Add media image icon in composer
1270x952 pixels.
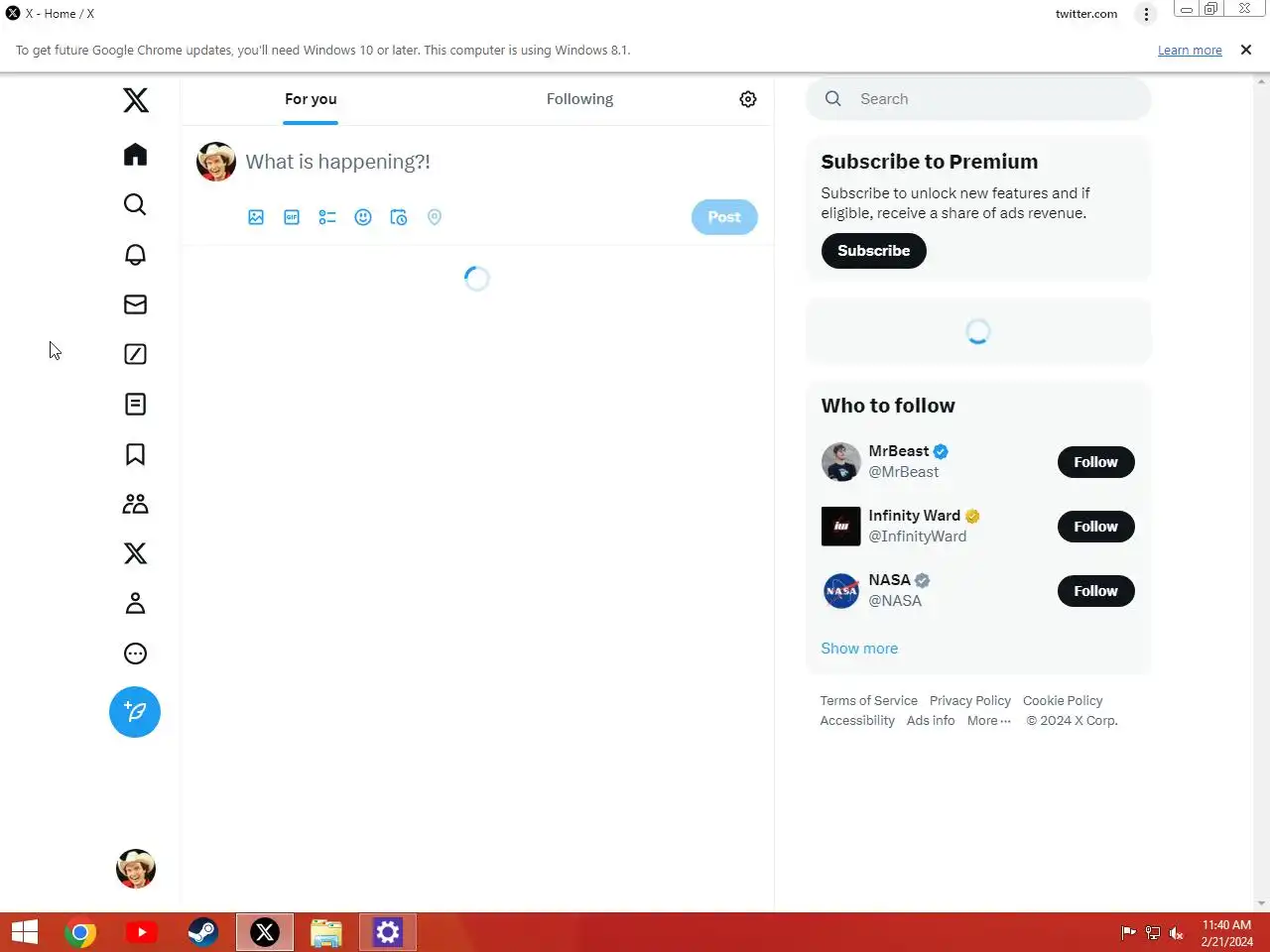(x=256, y=217)
